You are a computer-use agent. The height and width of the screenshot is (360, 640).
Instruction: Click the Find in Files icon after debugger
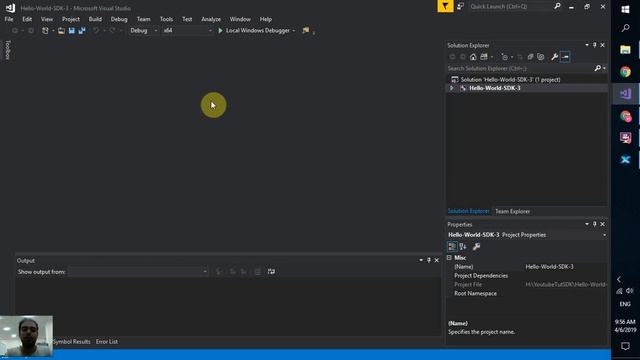point(306,31)
